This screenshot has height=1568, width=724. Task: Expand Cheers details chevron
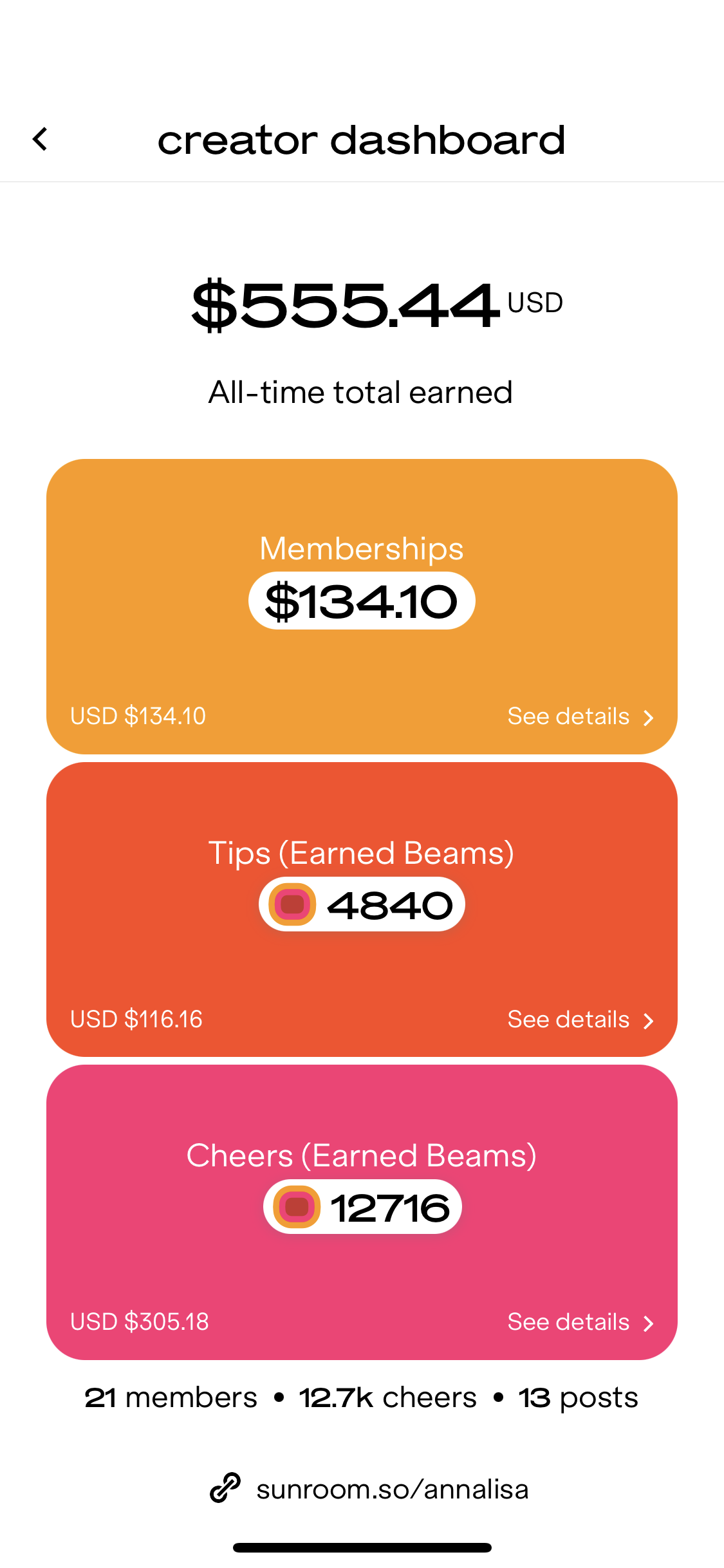pos(648,1323)
